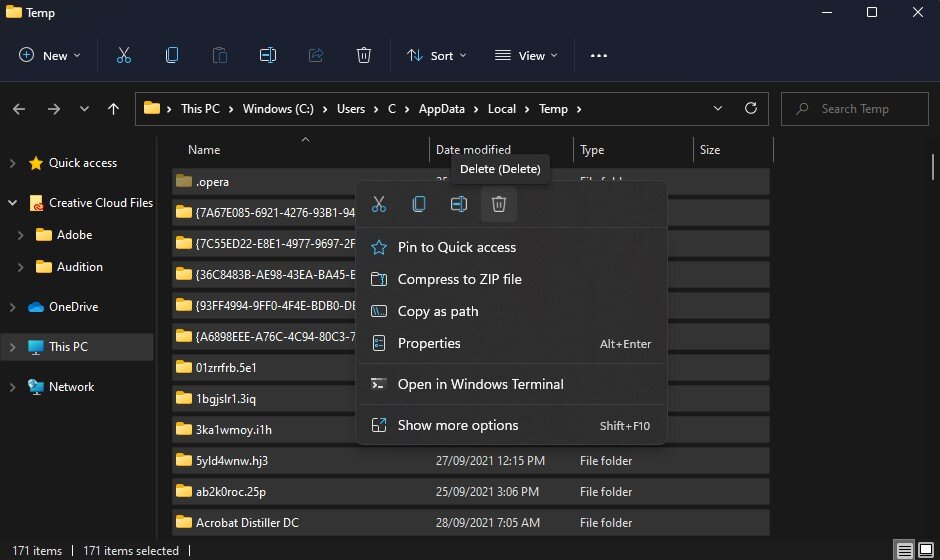Select Compress to ZIP file
The height and width of the screenshot is (560, 940).
pos(459,279)
